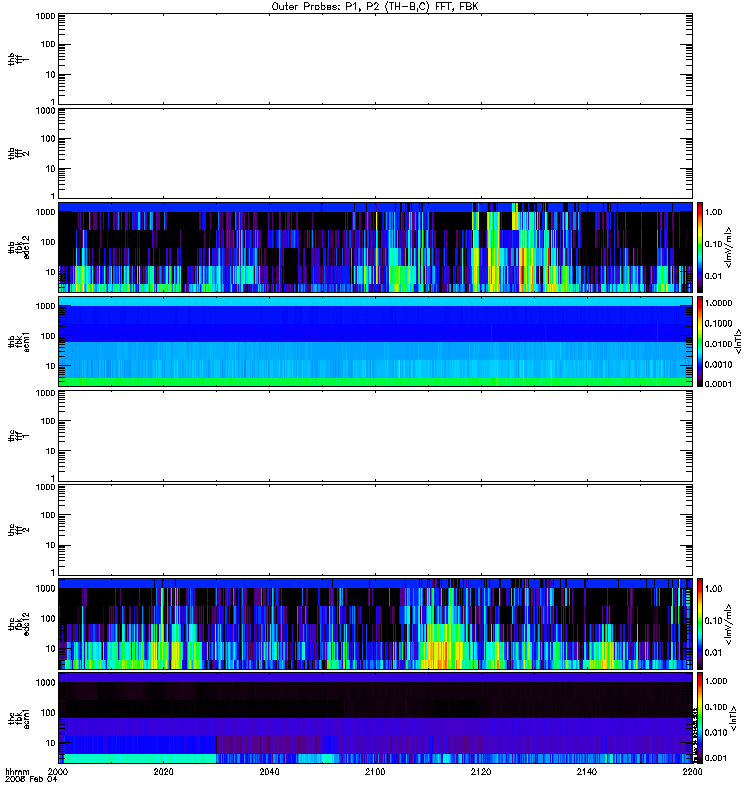The image size is (750, 800).
Task: Click the thc fbk edc12 spectrogram panel
Action: click(x=376, y=624)
